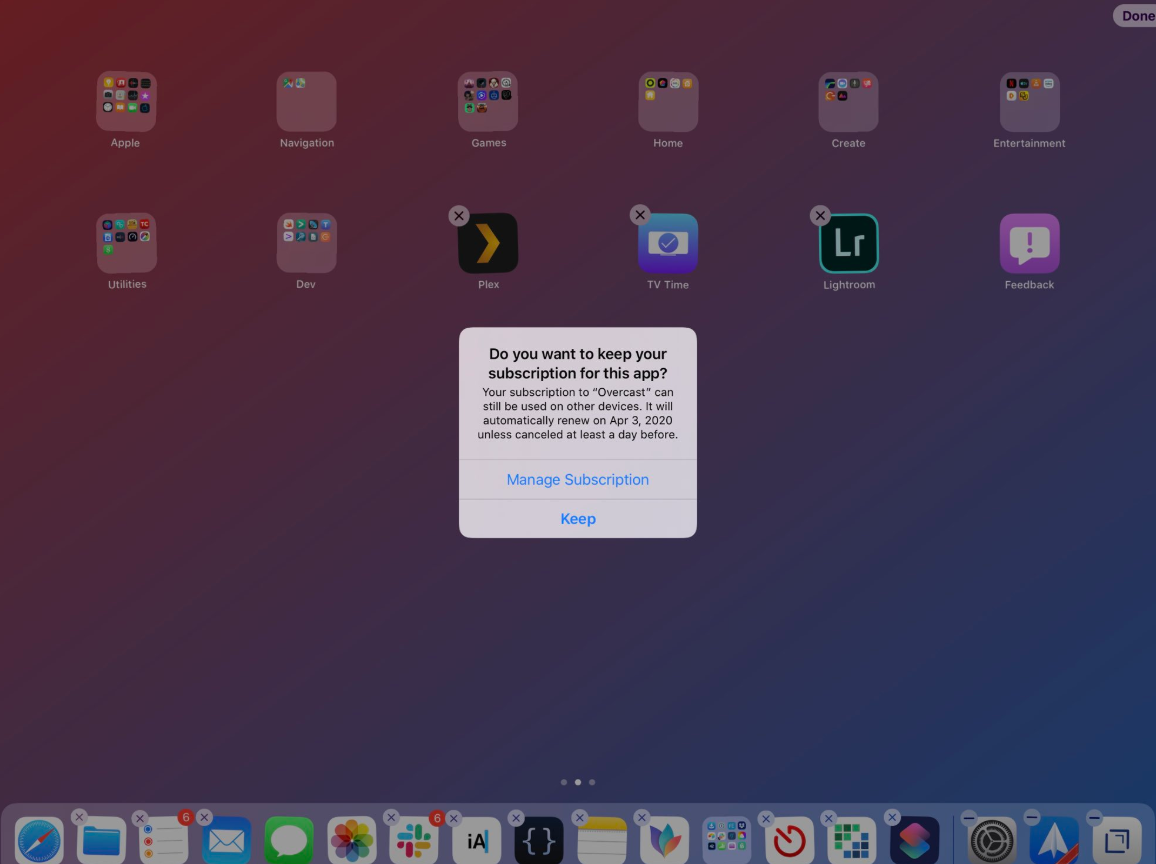Delete the green squares app via X badge
Viewport: 1156px width, 864px height.
click(x=829, y=818)
